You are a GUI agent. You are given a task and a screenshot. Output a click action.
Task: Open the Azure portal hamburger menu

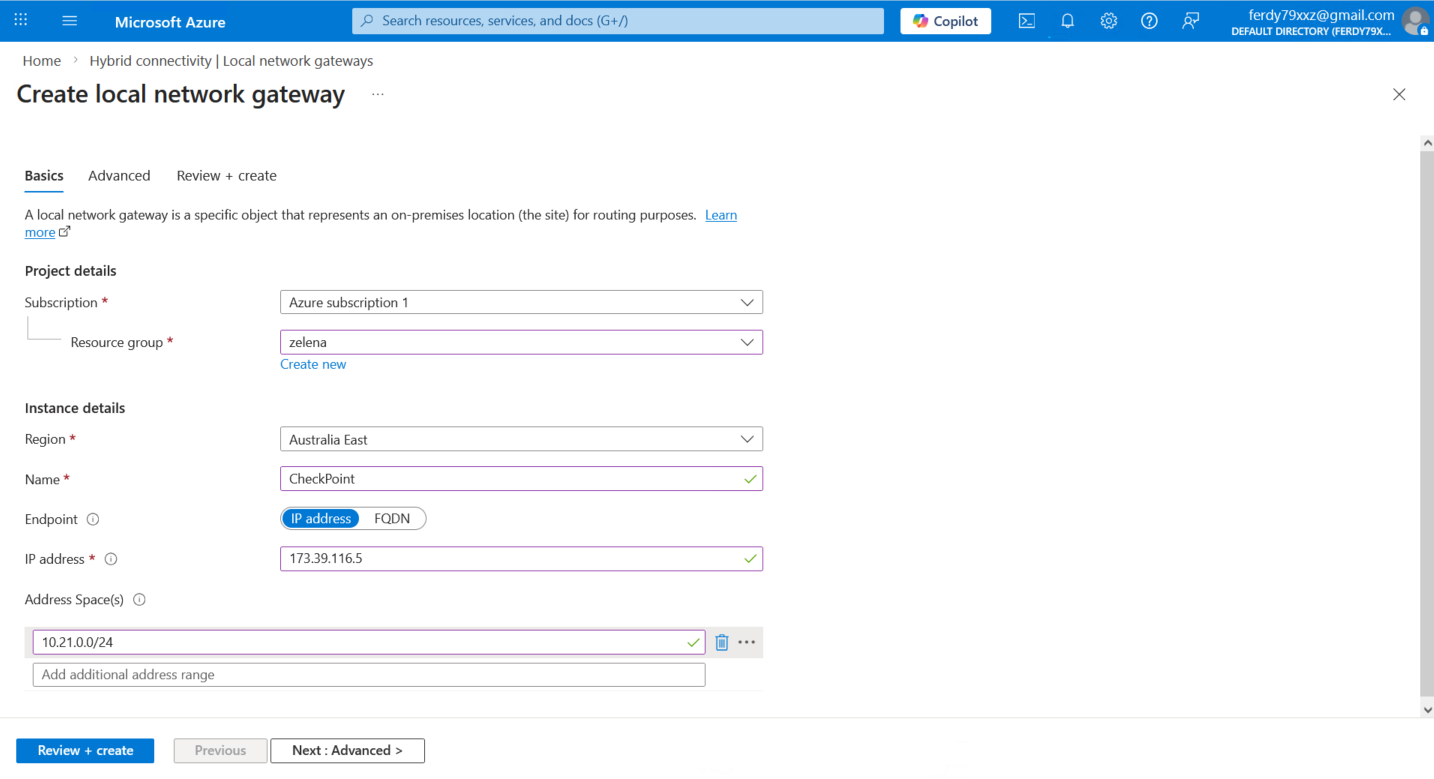69,21
